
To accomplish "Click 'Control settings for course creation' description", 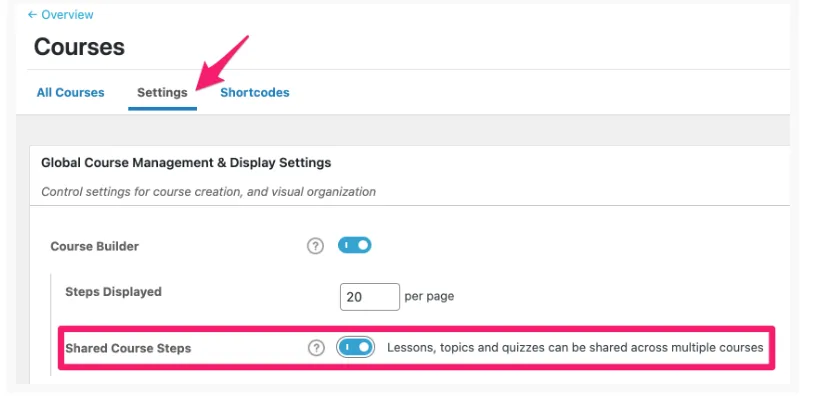I will tap(208, 192).
